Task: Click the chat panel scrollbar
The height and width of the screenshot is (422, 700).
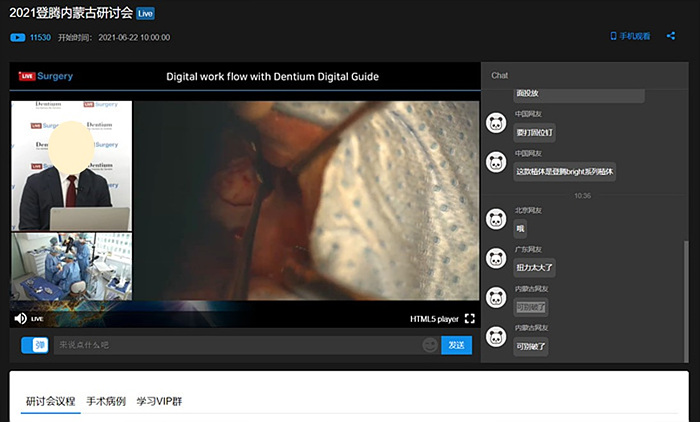Action: coord(686,301)
